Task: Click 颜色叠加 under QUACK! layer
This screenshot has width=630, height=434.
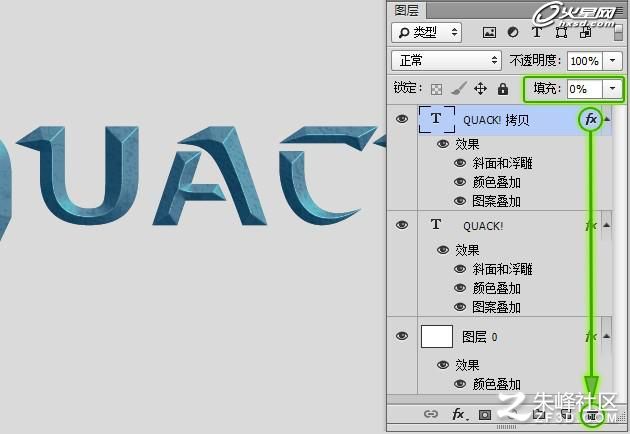Action: [497, 288]
